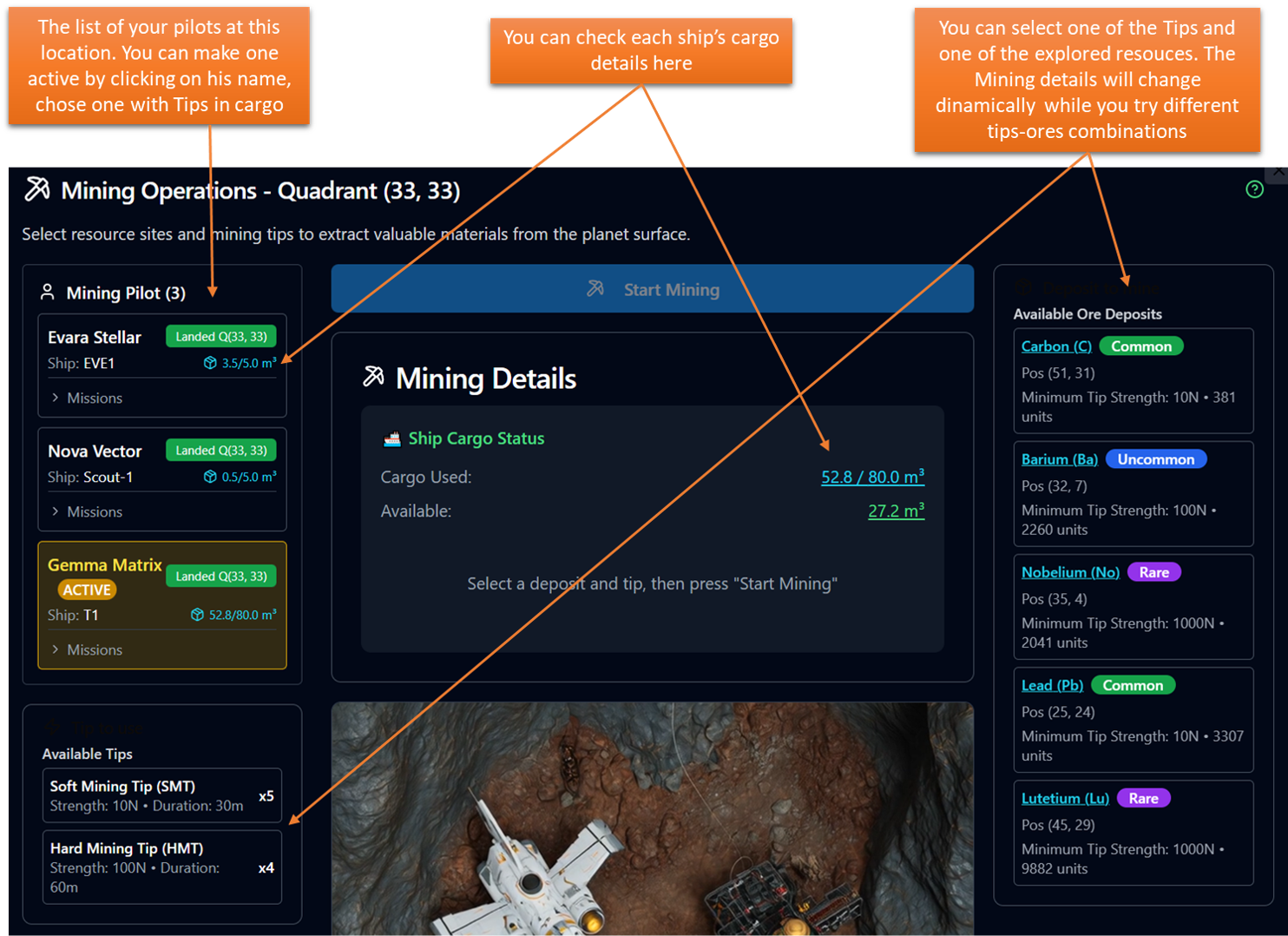Click the pickaxe icon on Start Mining

(x=596, y=289)
